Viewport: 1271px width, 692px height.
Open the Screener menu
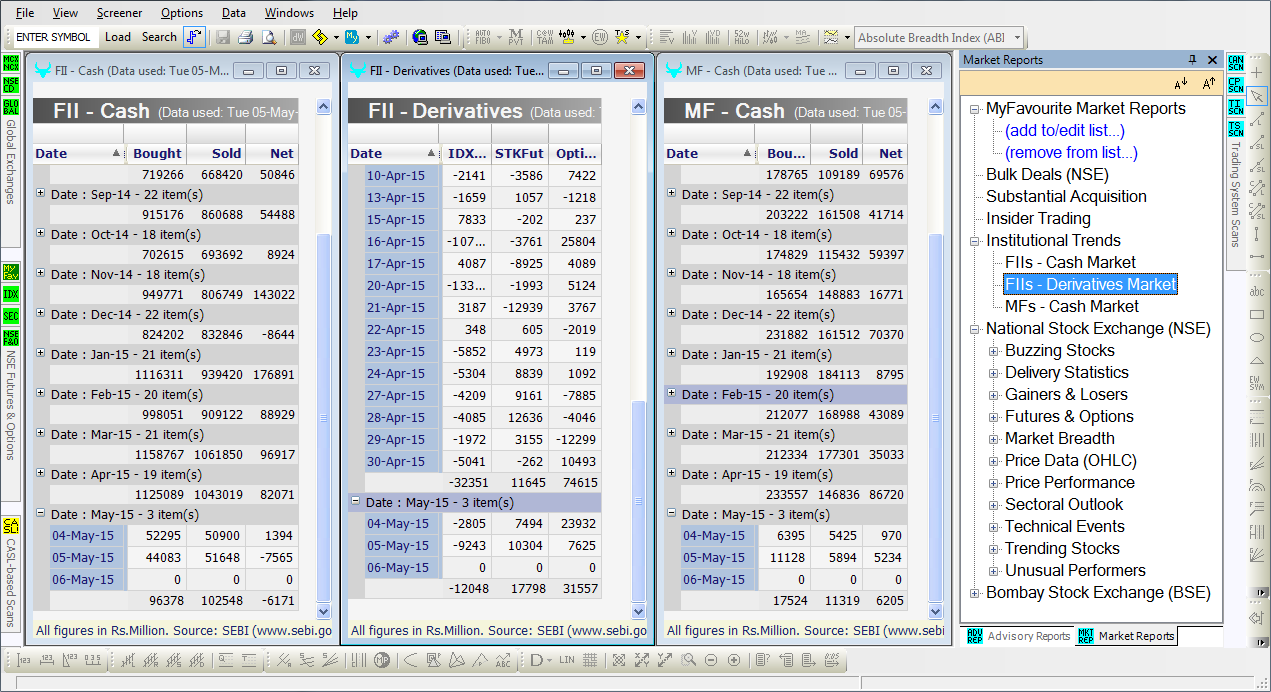click(x=119, y=13)
